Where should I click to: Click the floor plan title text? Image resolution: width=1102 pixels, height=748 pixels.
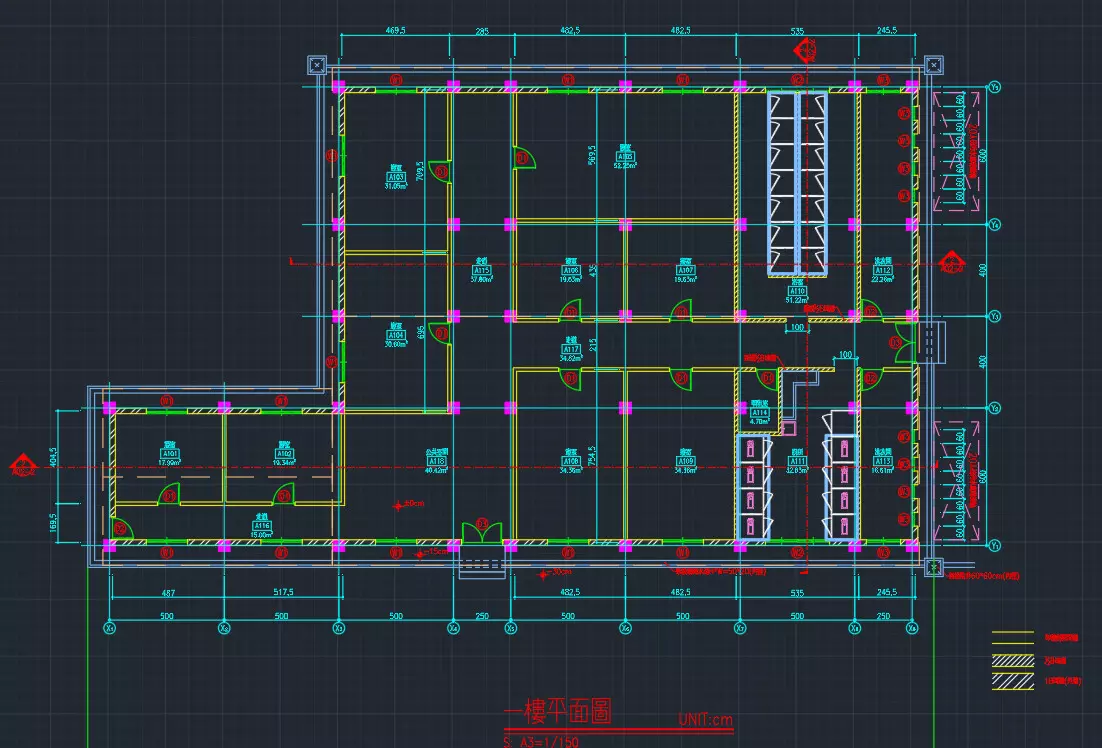[x=557, y=712]
